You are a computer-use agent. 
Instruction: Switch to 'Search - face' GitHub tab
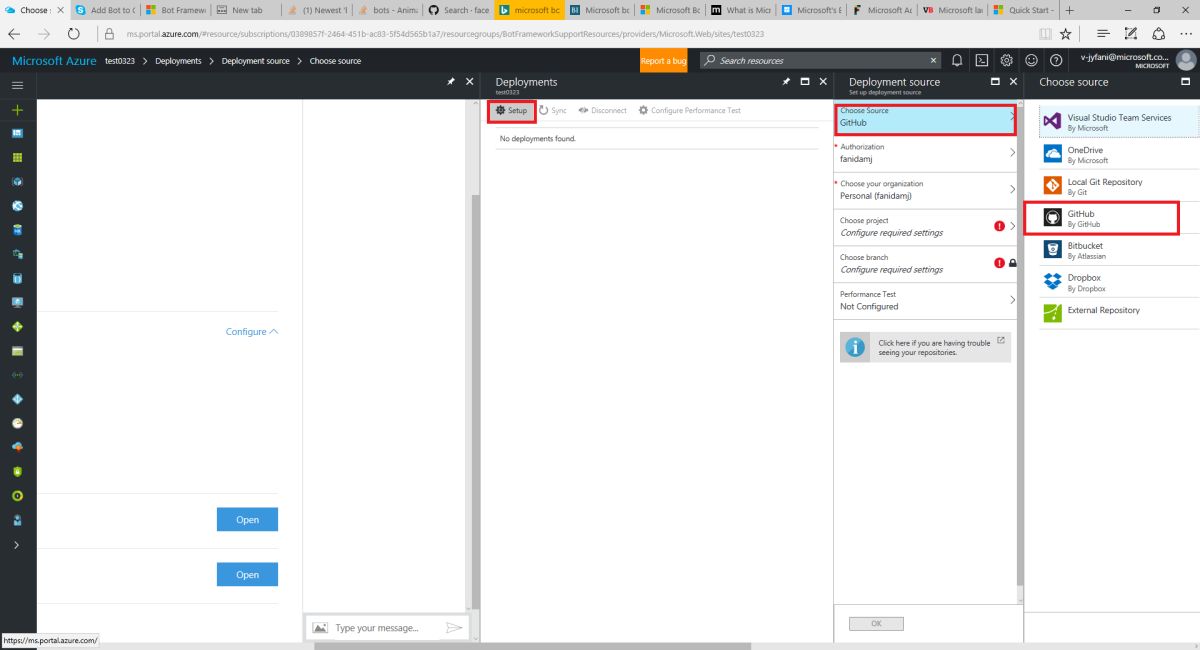pyautogui.click(x=457, y=10)
